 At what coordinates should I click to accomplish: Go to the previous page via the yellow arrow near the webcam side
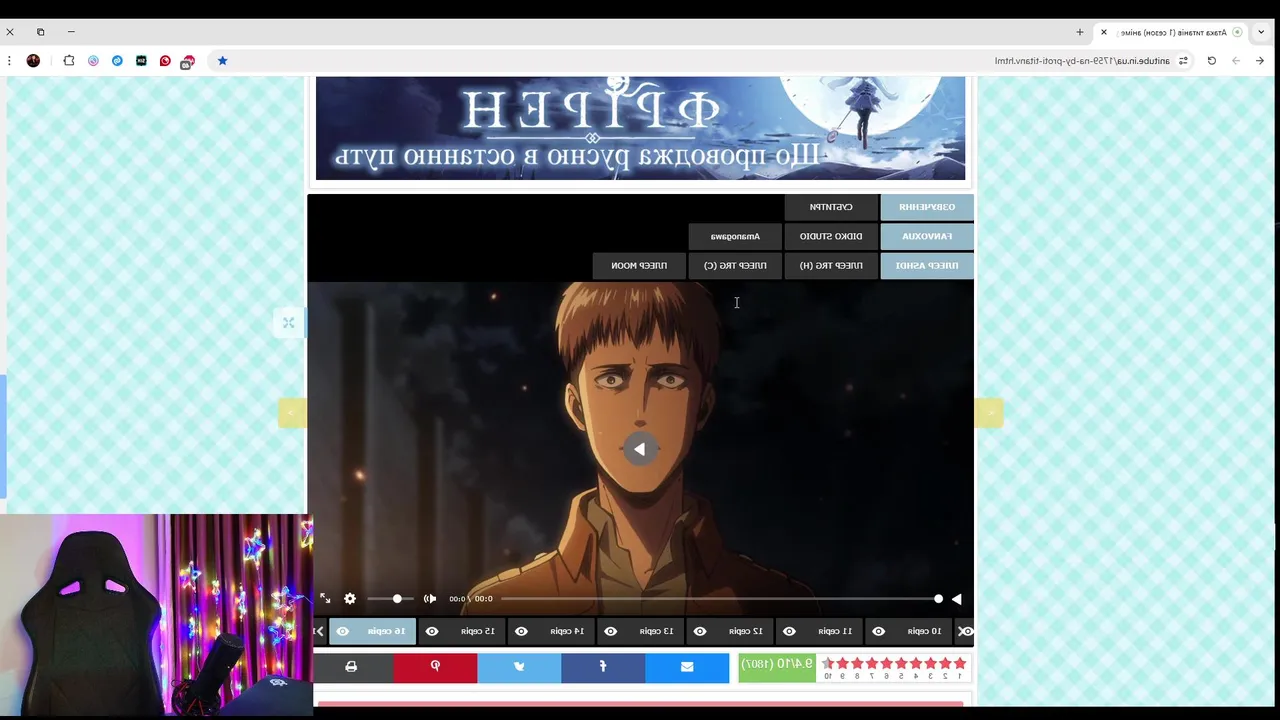point(292,412)
